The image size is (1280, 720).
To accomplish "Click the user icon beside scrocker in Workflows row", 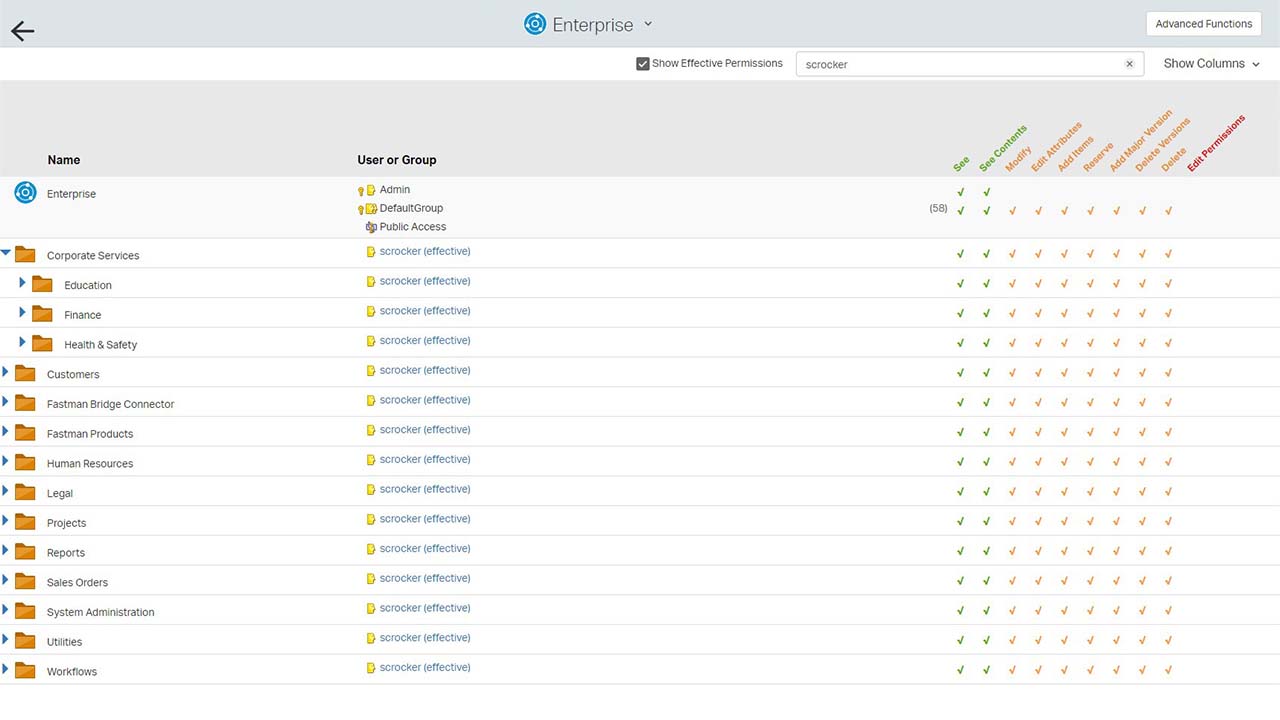I will point(371,668).
